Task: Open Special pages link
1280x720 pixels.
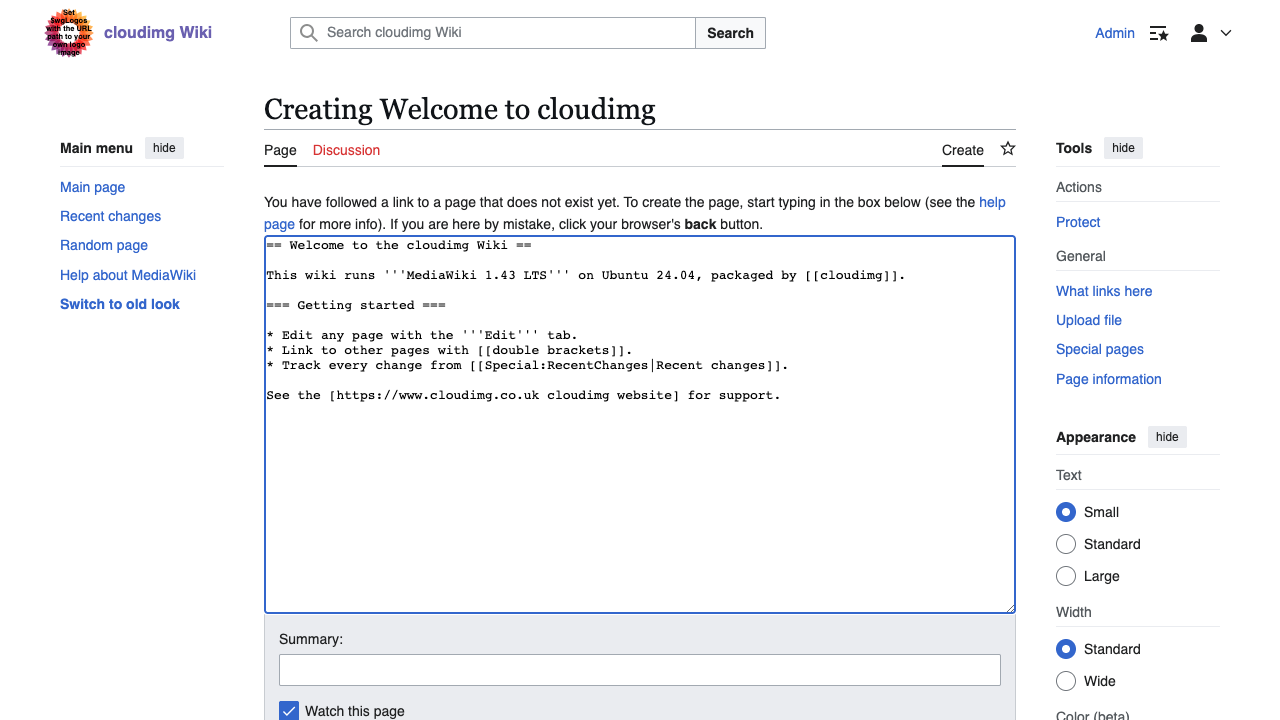Action: point(1100,349)
